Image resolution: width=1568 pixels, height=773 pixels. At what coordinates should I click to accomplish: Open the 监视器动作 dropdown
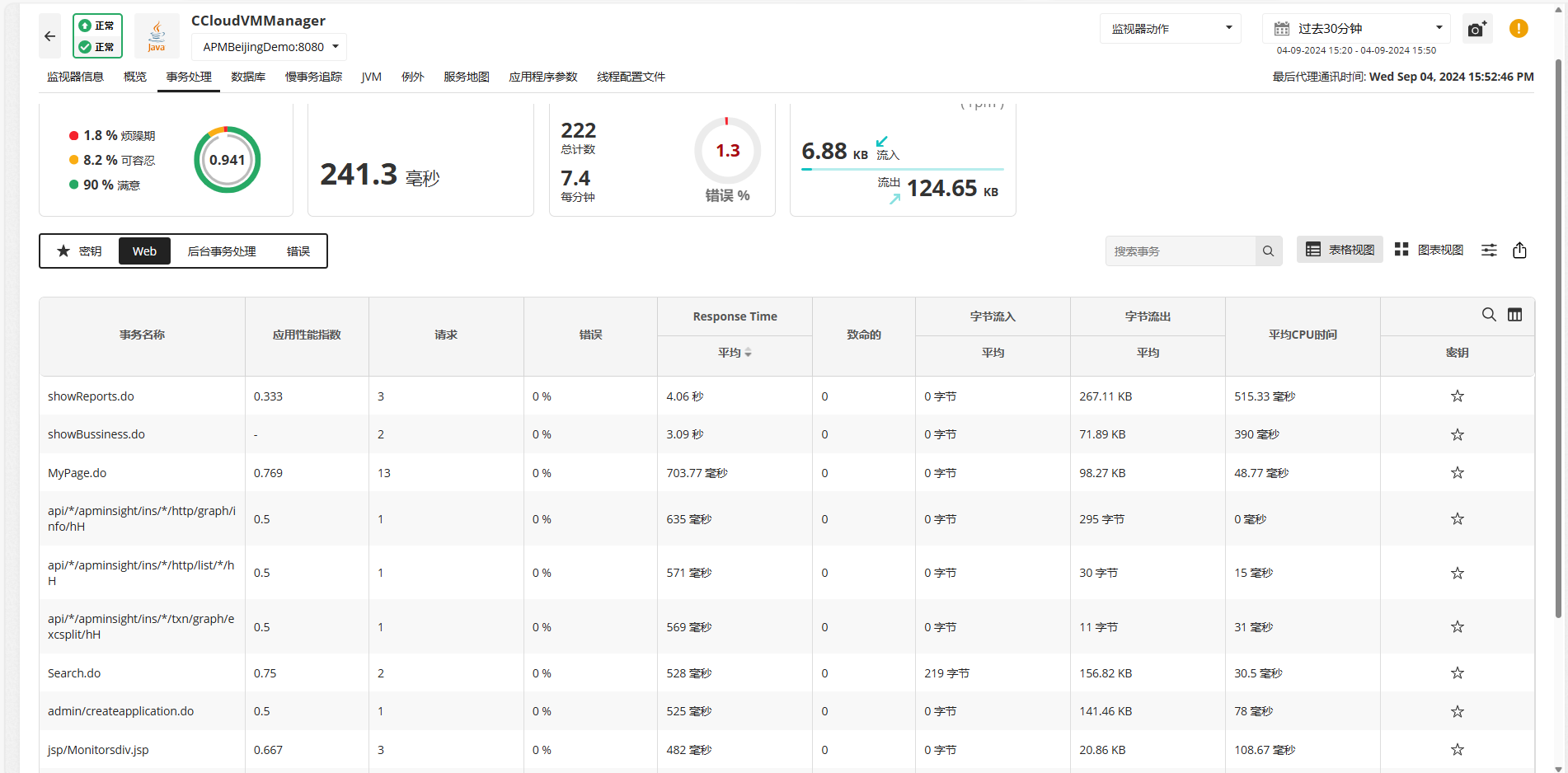tap(1170, 29)
